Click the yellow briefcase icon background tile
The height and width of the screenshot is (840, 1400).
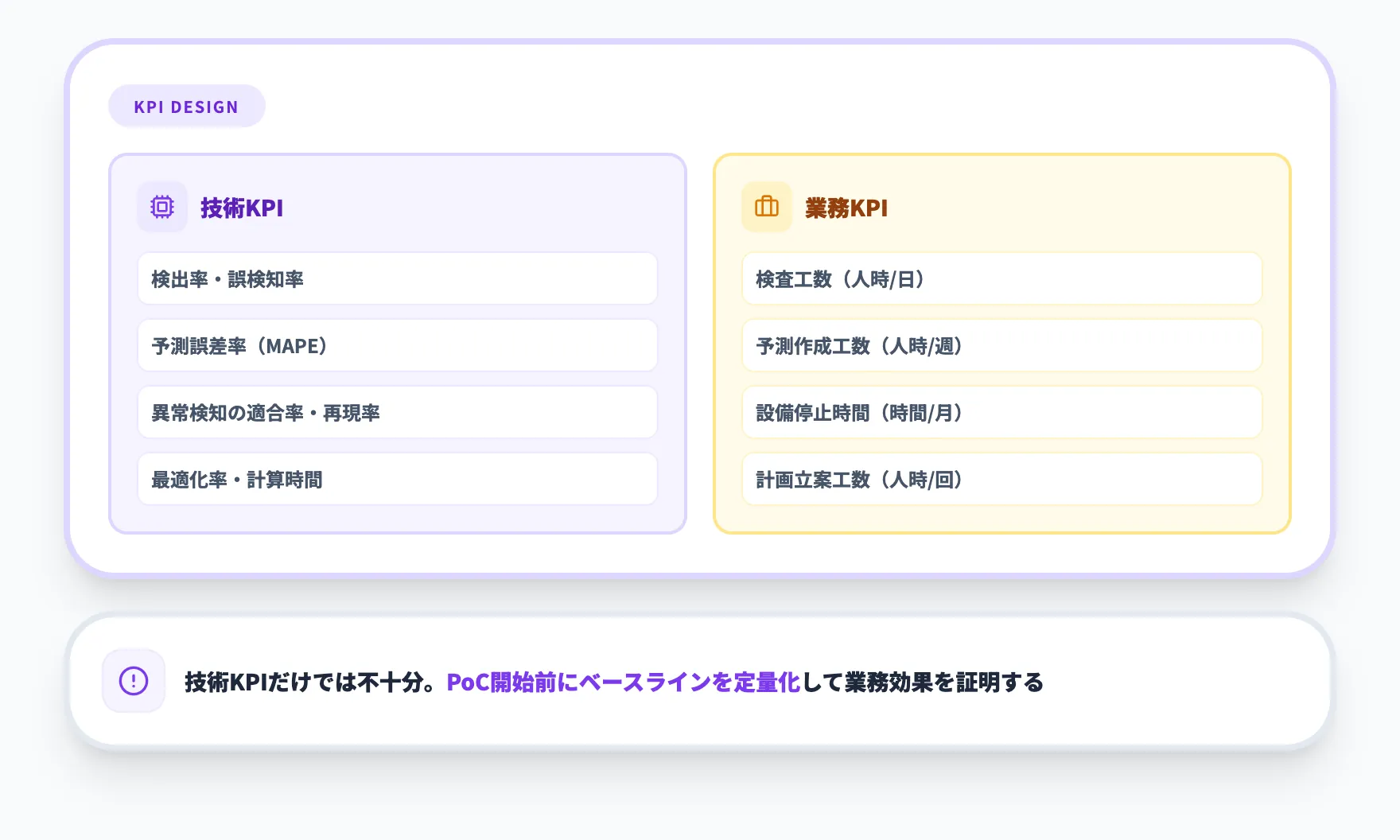pos(766,206)
